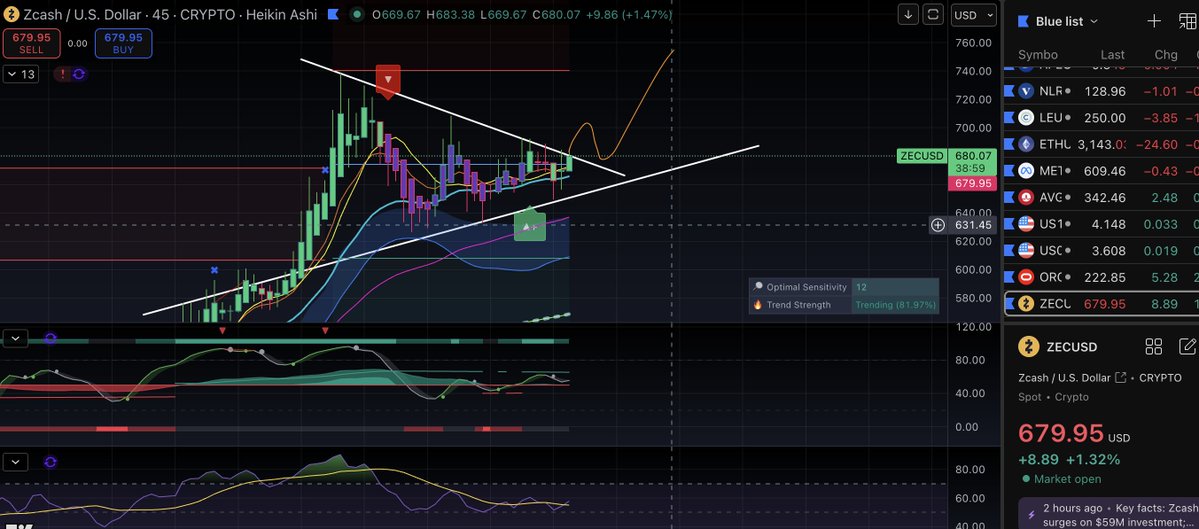Click the Oracle logo in watchlist
This screenshot has height=529, width=1199.
(x=1026, y=277)
